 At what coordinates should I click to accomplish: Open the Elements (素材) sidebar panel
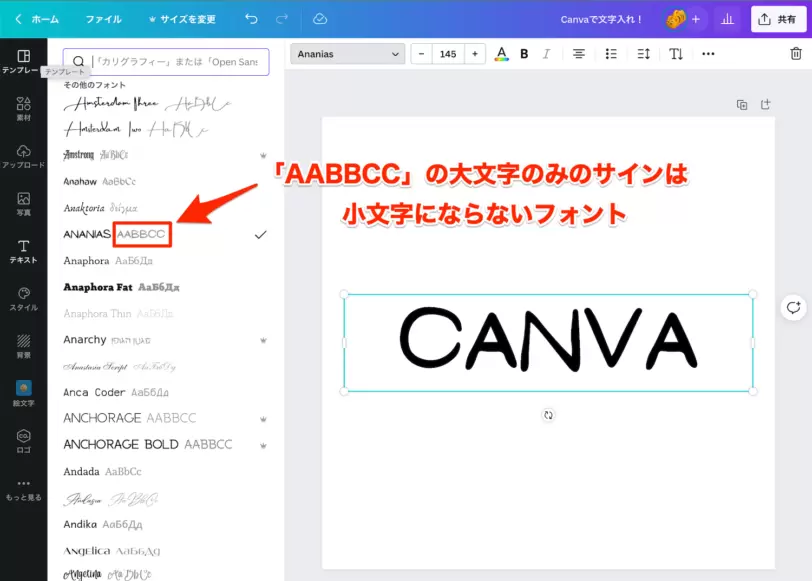click(23, 109)
